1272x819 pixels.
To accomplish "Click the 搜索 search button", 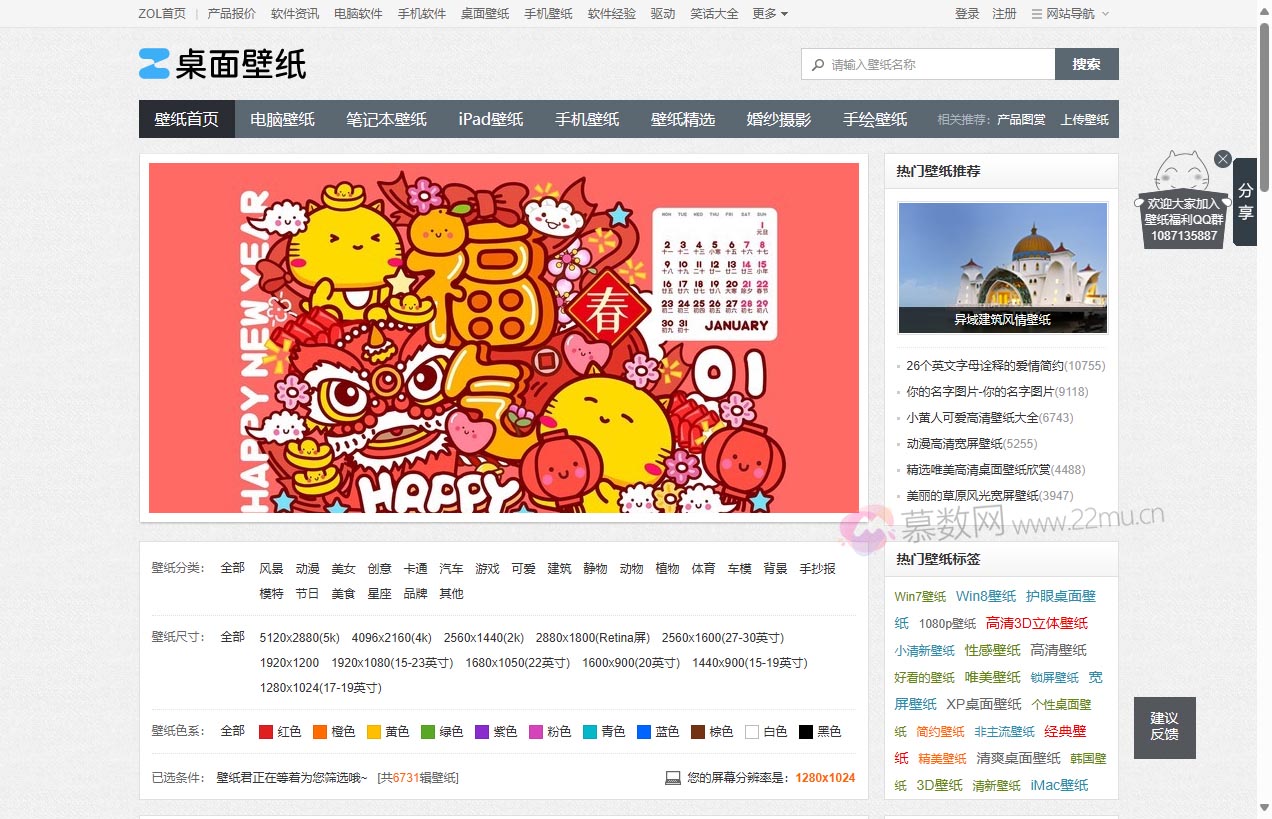I will (1086, 64).
